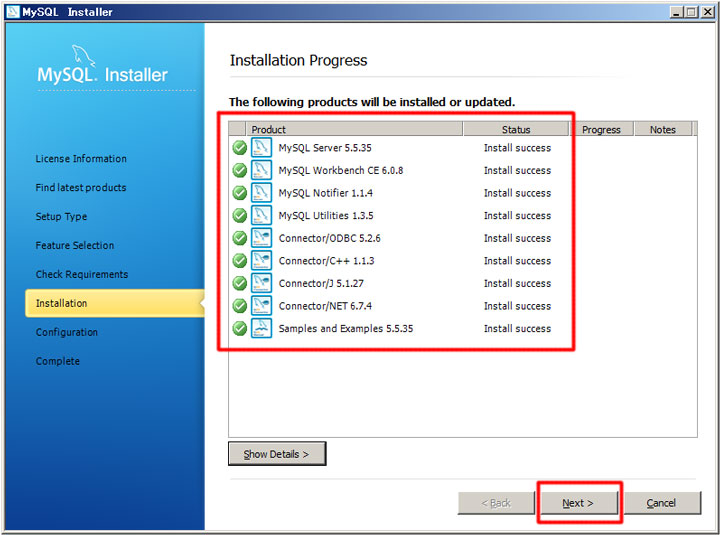Select the Connector/ODBC 5.2.6 row text
Screen dimensions: 720x535
pos(329,238)
